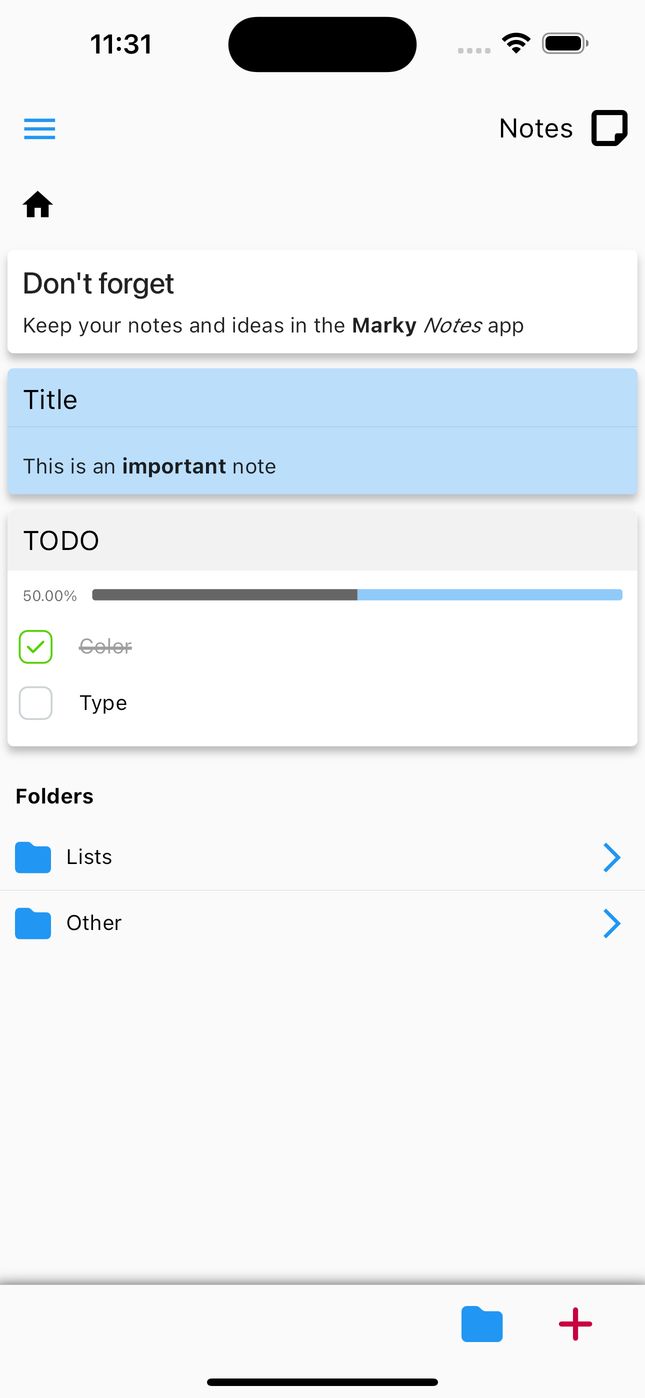Tap the TODO note header
This screenshot has width=645, height=1398.
point(322,541)
